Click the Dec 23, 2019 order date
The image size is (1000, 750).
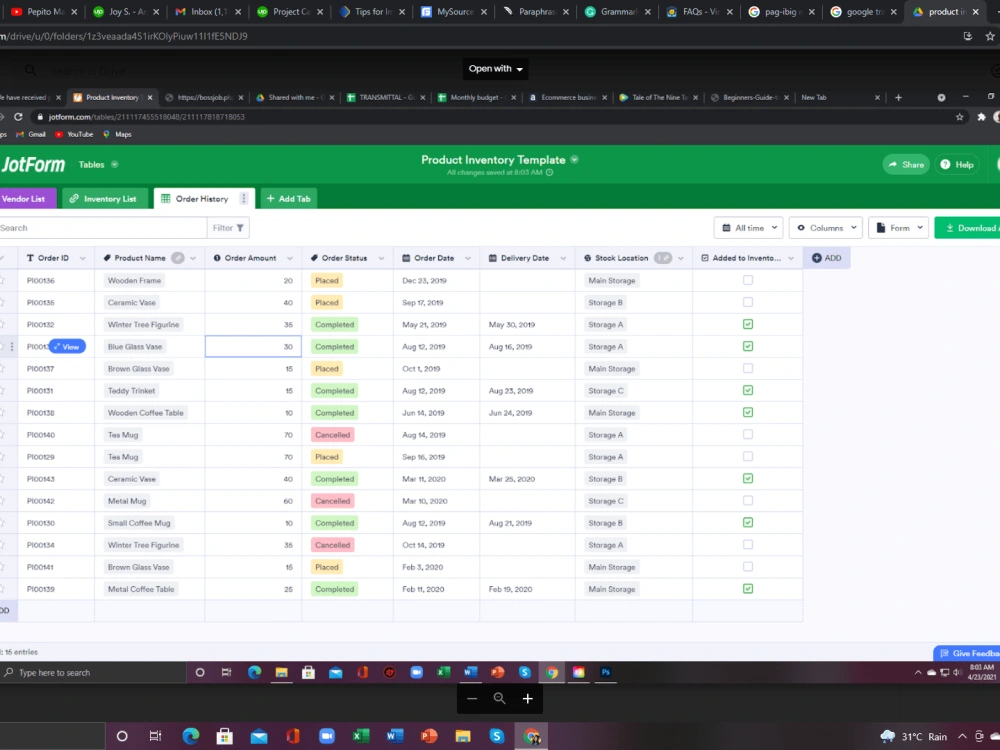coord(424,281)
